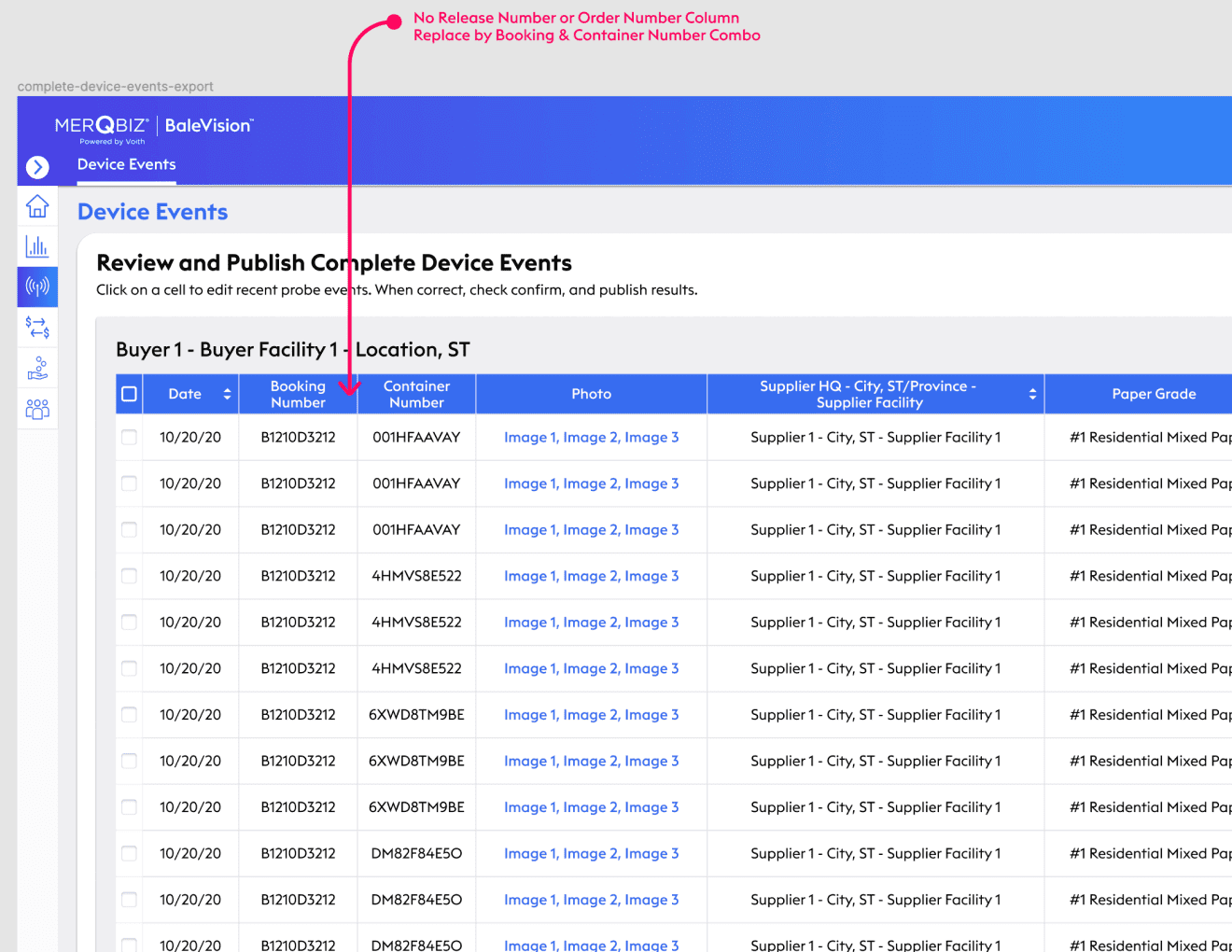Click the Photo column header
This screenshot has height=952, width=1232.
(592, 394)
